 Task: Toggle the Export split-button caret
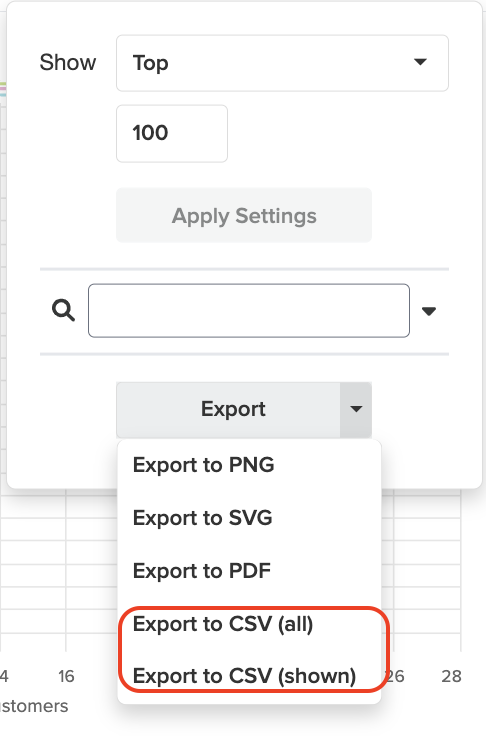(356, 409)
